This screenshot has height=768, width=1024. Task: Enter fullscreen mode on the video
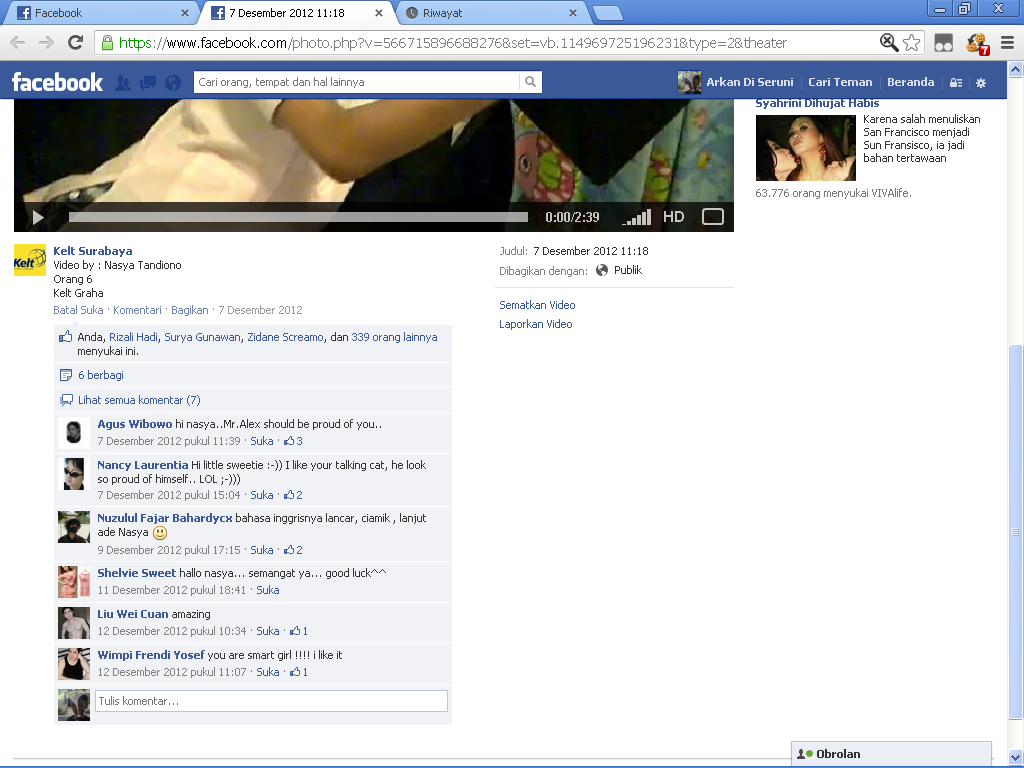712,217
